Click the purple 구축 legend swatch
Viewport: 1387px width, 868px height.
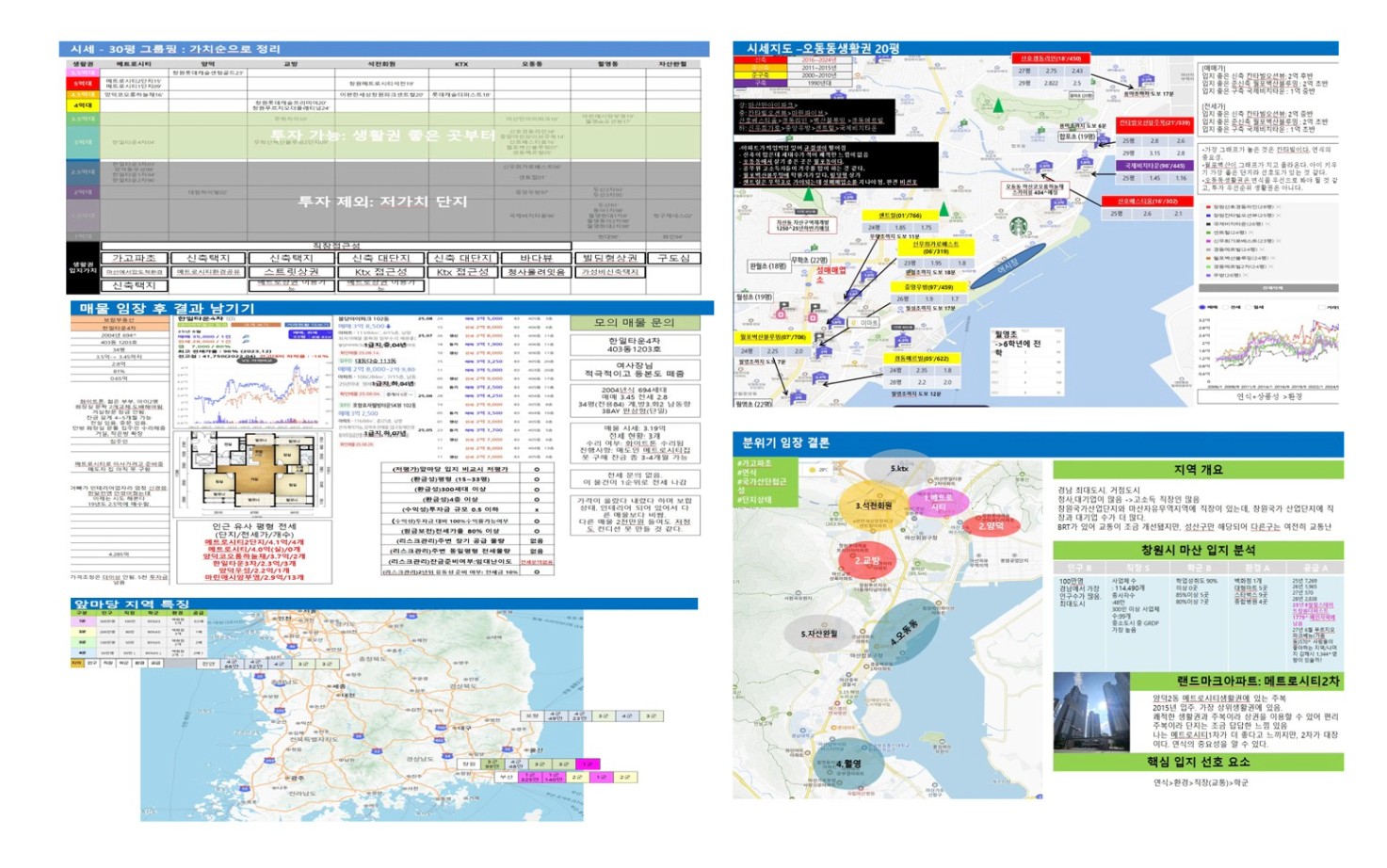(x=761, y=83)
